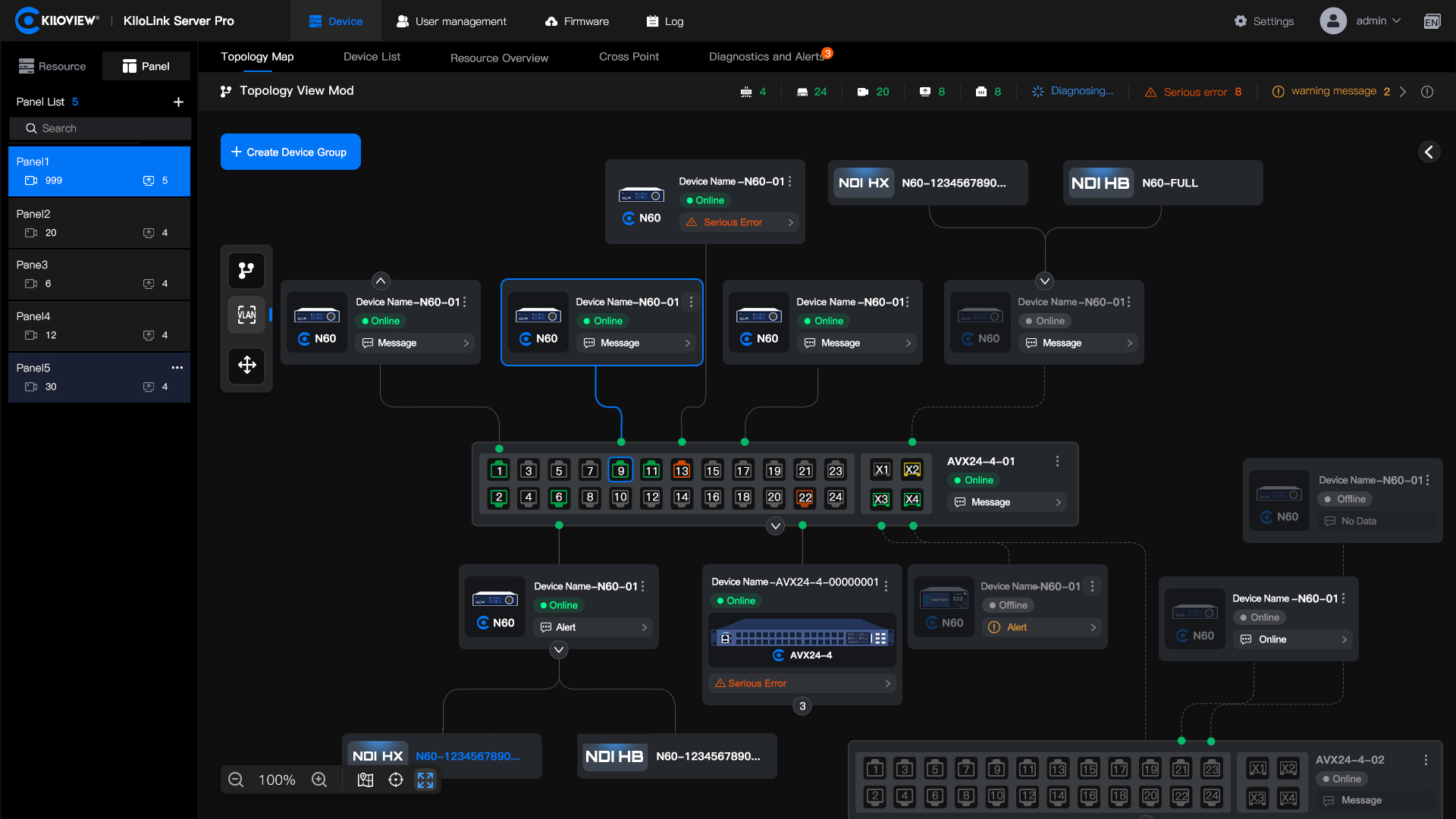The image size is (1456, 819).
Task: Click Create Device Group button
Action: pyautogui.click(x=290, y=152)
